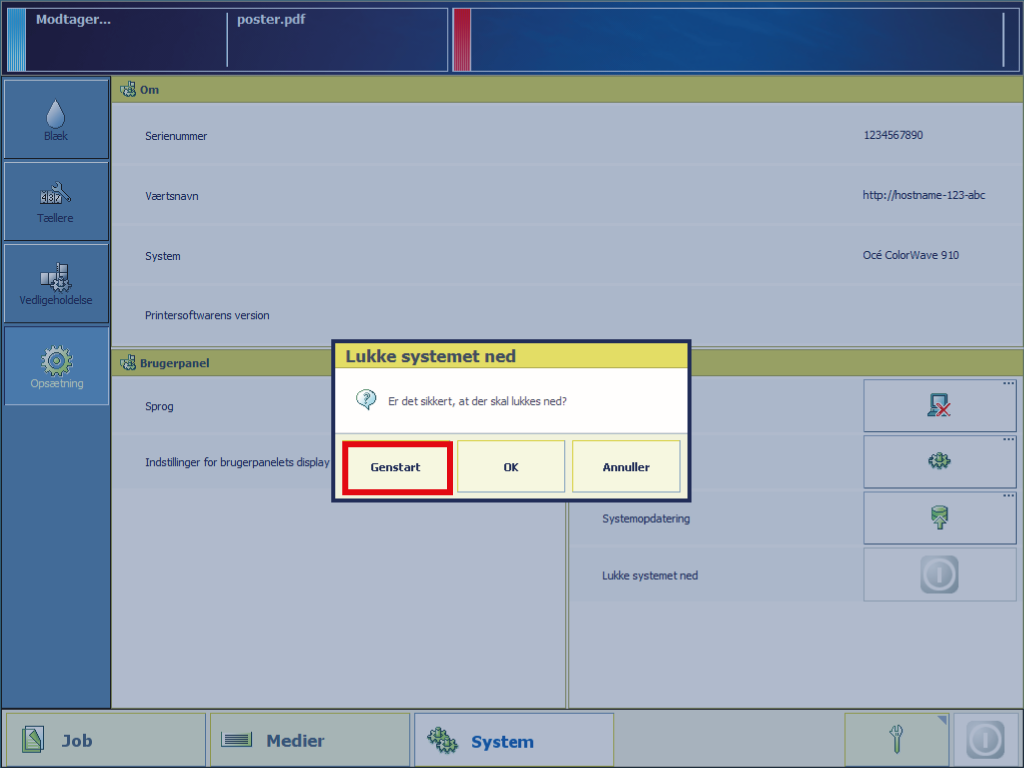Click the Genstart button in the dialog
The image size is (1024, 768).
click(396, 467)
